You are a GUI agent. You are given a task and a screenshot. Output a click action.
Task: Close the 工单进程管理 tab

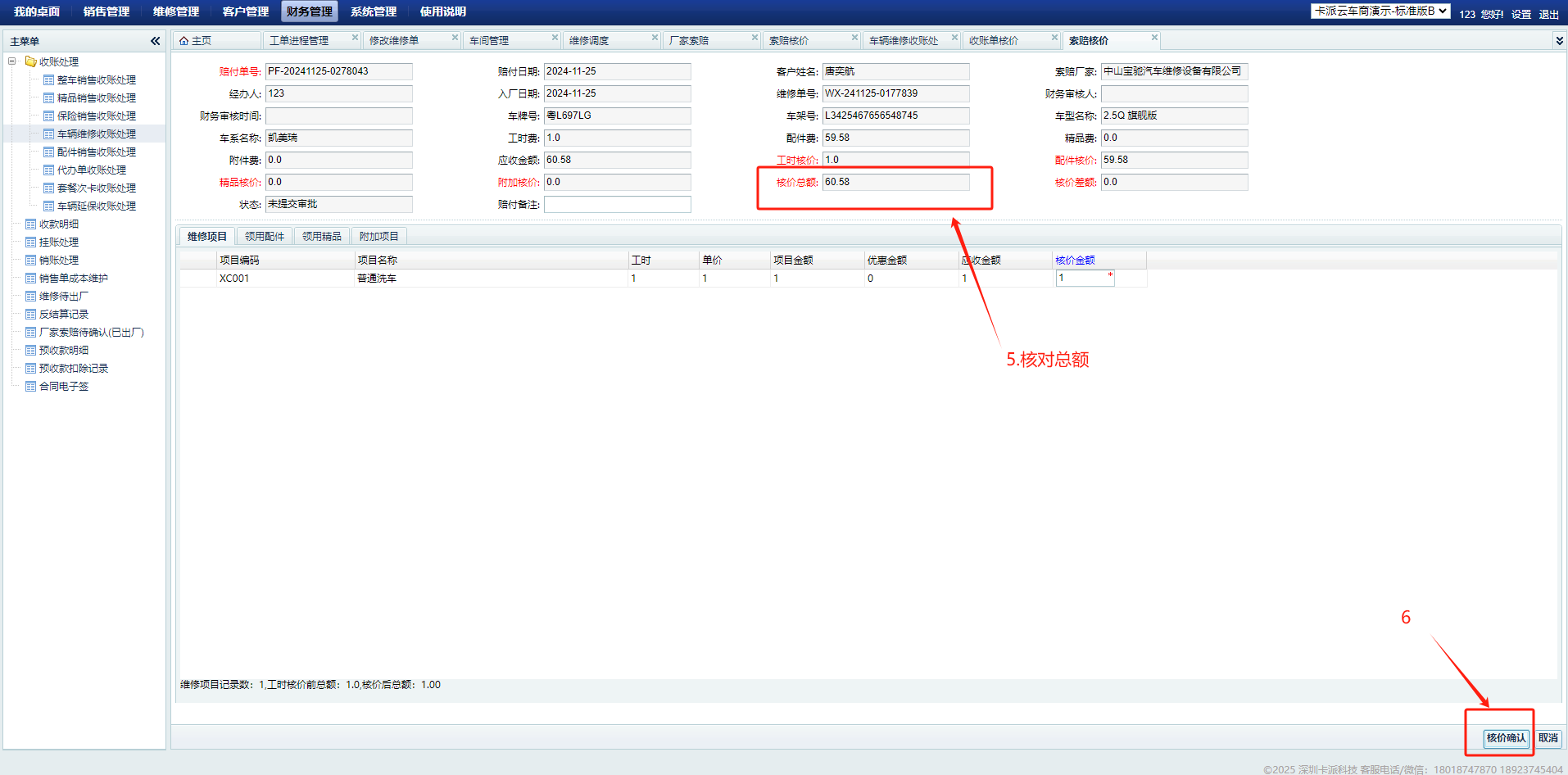[355, 38]
